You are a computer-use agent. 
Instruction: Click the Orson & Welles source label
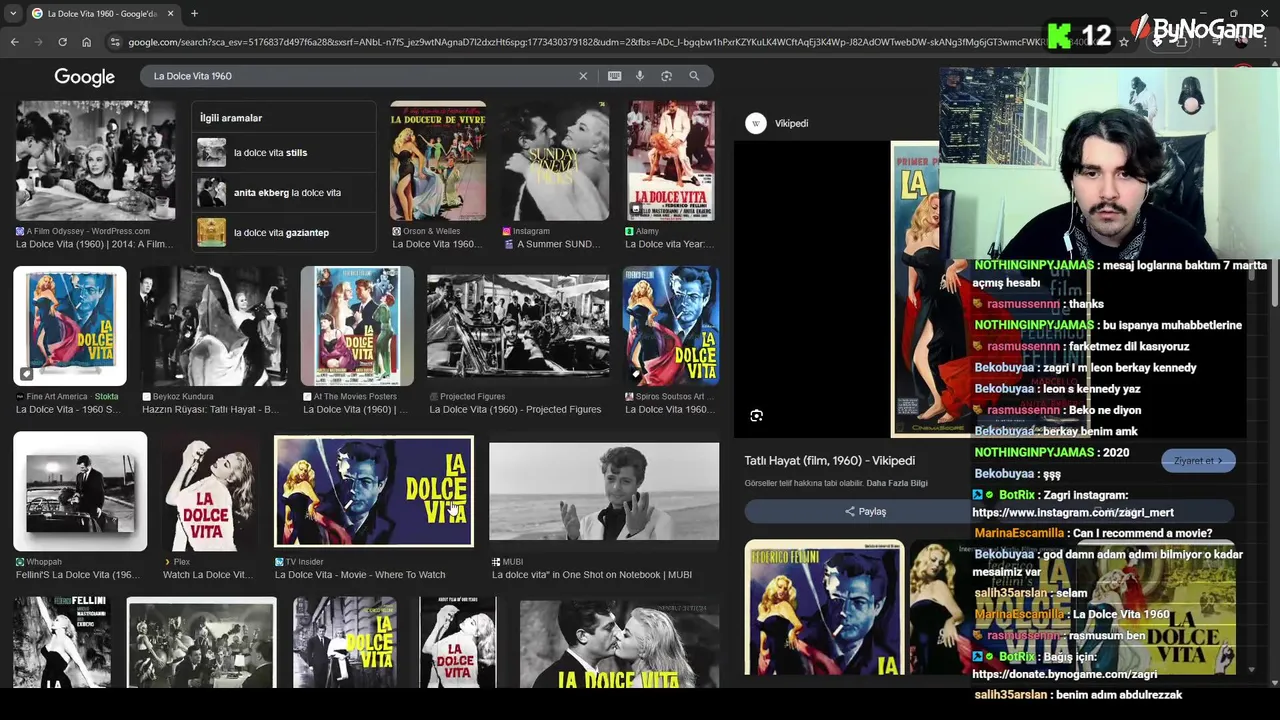click(431, 231)
